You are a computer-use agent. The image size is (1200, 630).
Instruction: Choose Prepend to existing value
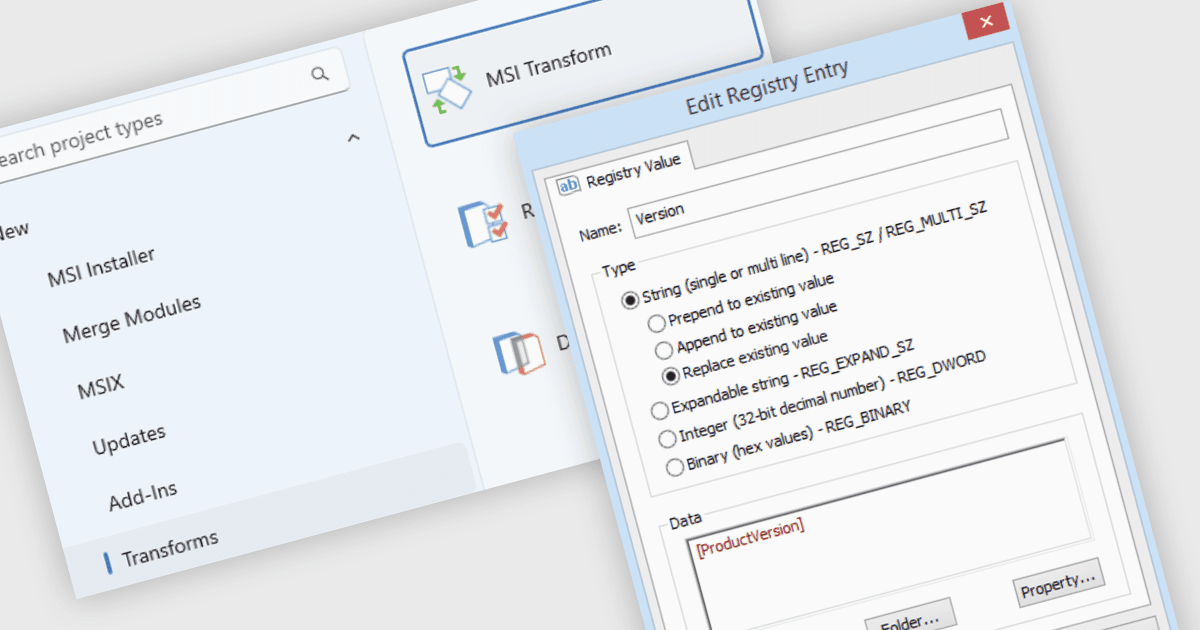point(656,323)
